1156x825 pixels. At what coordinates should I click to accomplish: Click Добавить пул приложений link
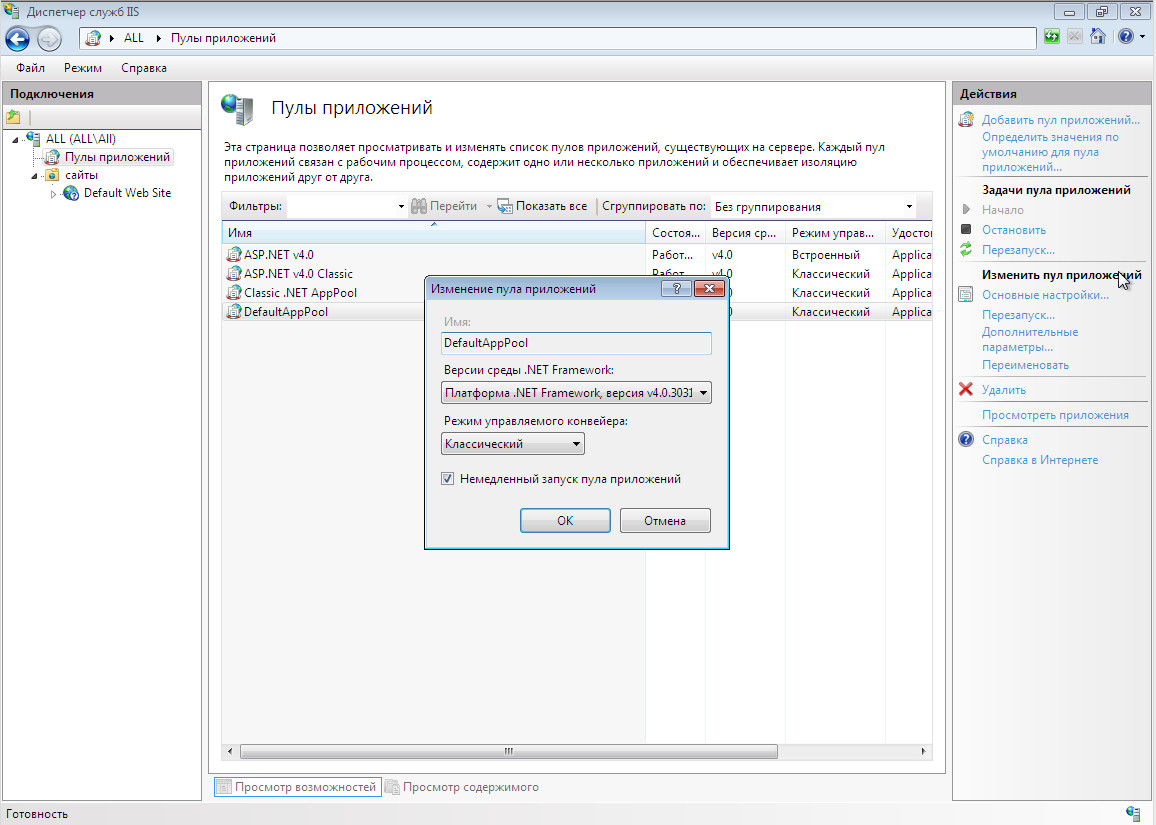[1060, 119]
